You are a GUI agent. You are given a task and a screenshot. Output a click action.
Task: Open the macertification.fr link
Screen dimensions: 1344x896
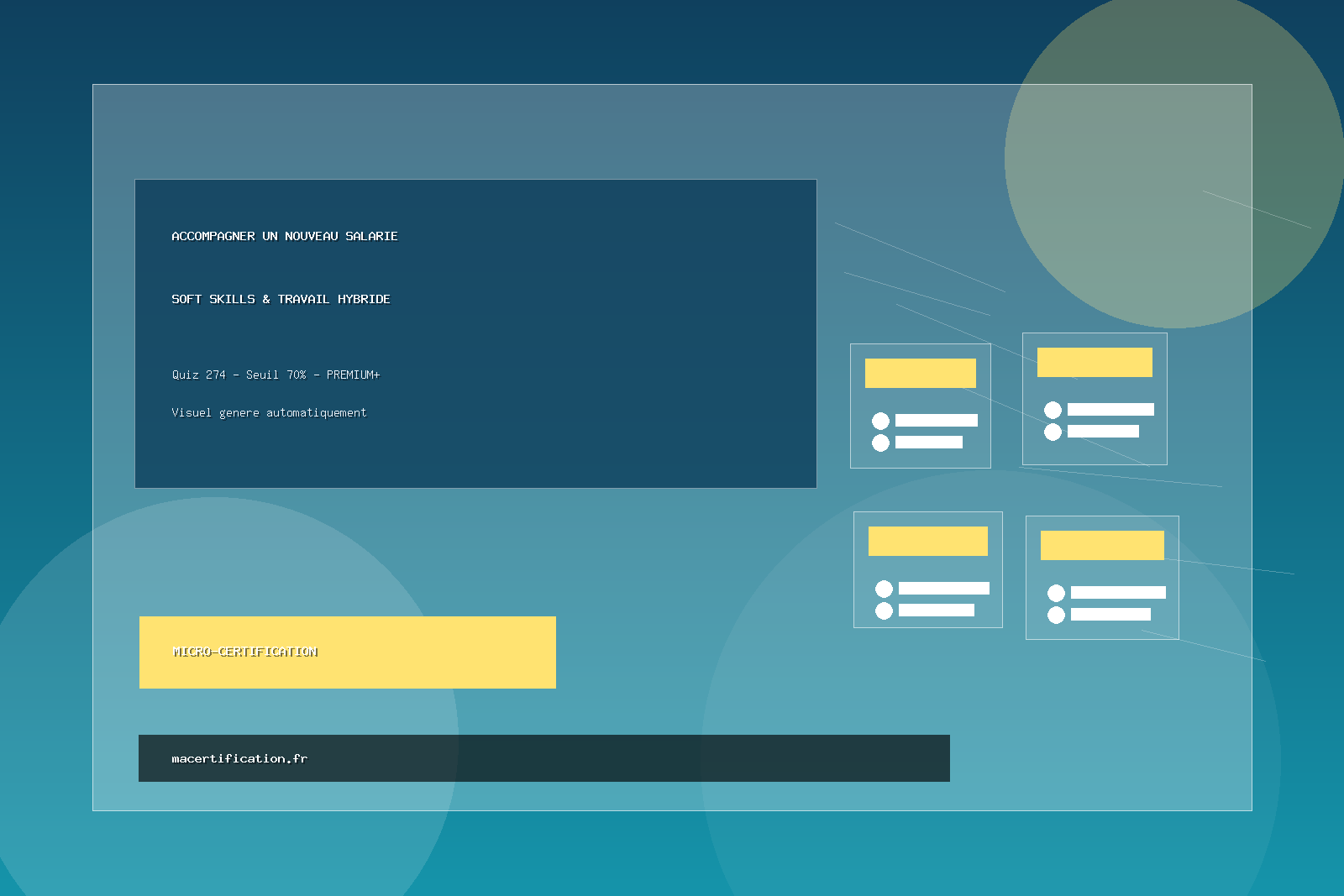pos(239,758)
